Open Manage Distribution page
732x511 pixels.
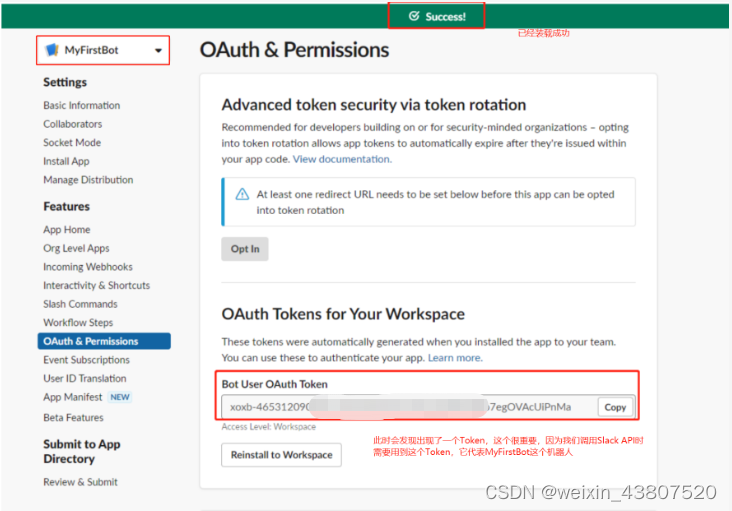(x=88, y=180)
